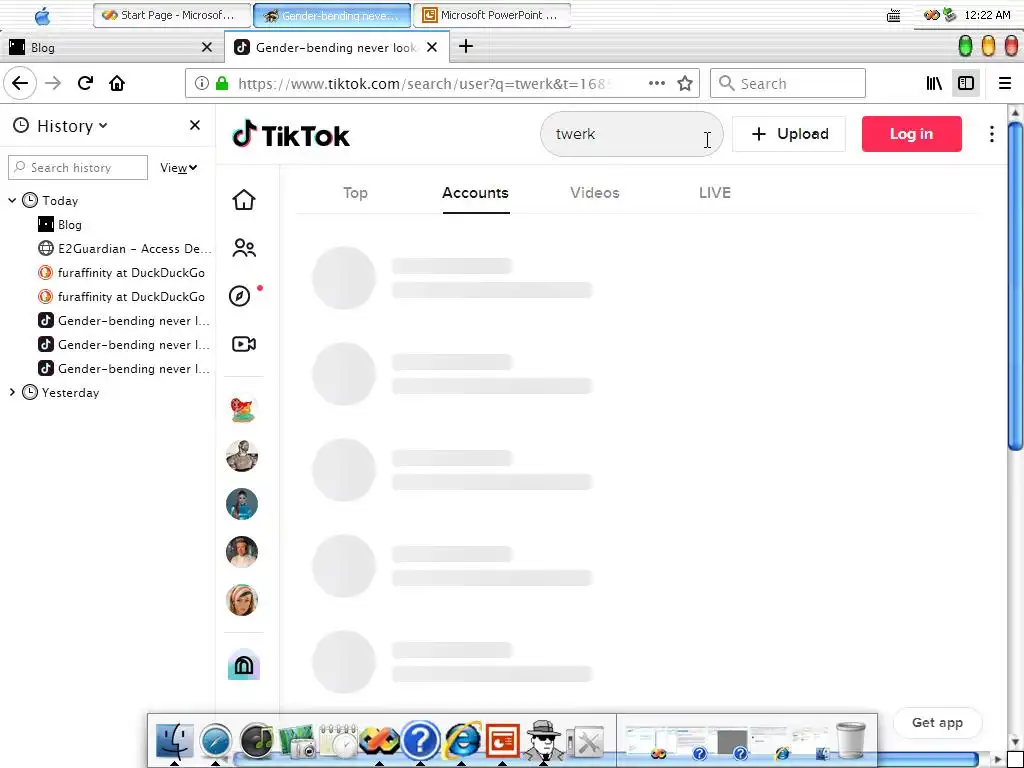Expand the History sidebar dropdown
This screenshot has height=768, width=1024.
coord(72,125)
